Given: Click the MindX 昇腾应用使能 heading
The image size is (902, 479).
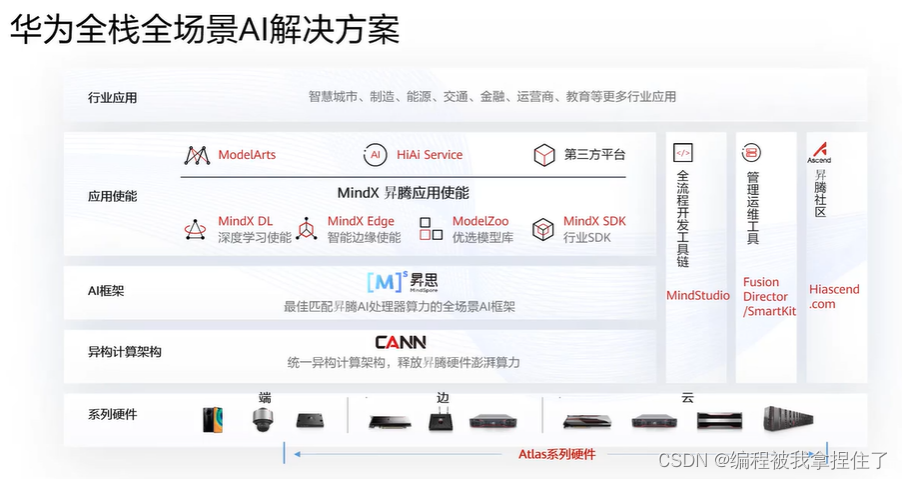Looking at the screenshot, I should click(403, 193).
